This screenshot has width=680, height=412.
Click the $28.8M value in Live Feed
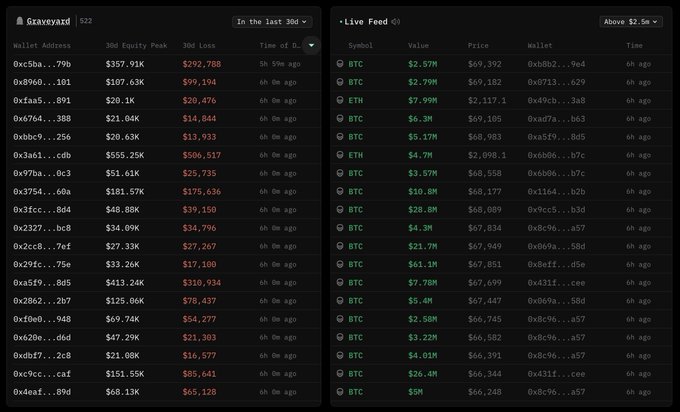click(x=422, y=210)
